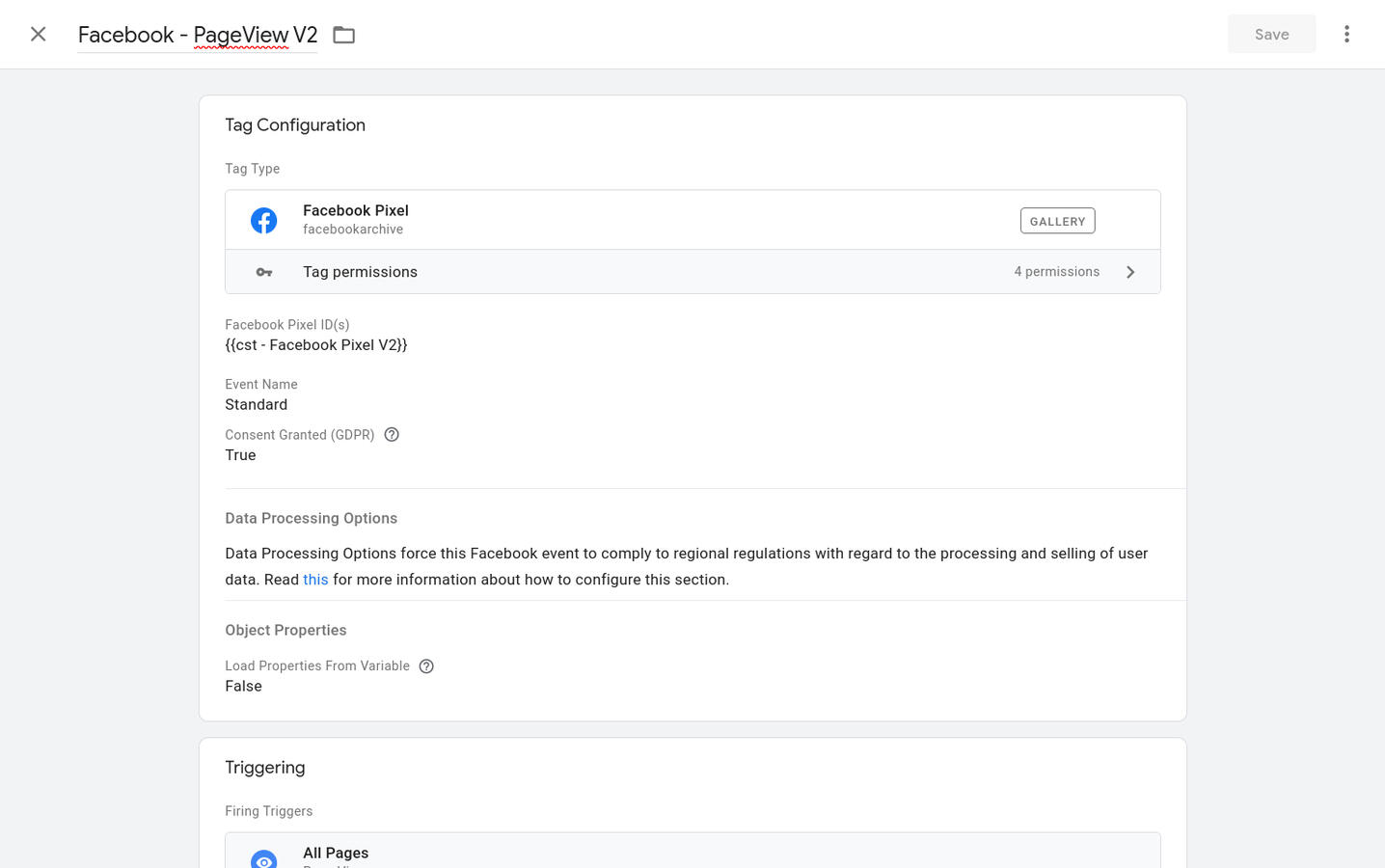Click the Consent Granted value True
The image size is (1385, 868).
click(x=240, y=455)
